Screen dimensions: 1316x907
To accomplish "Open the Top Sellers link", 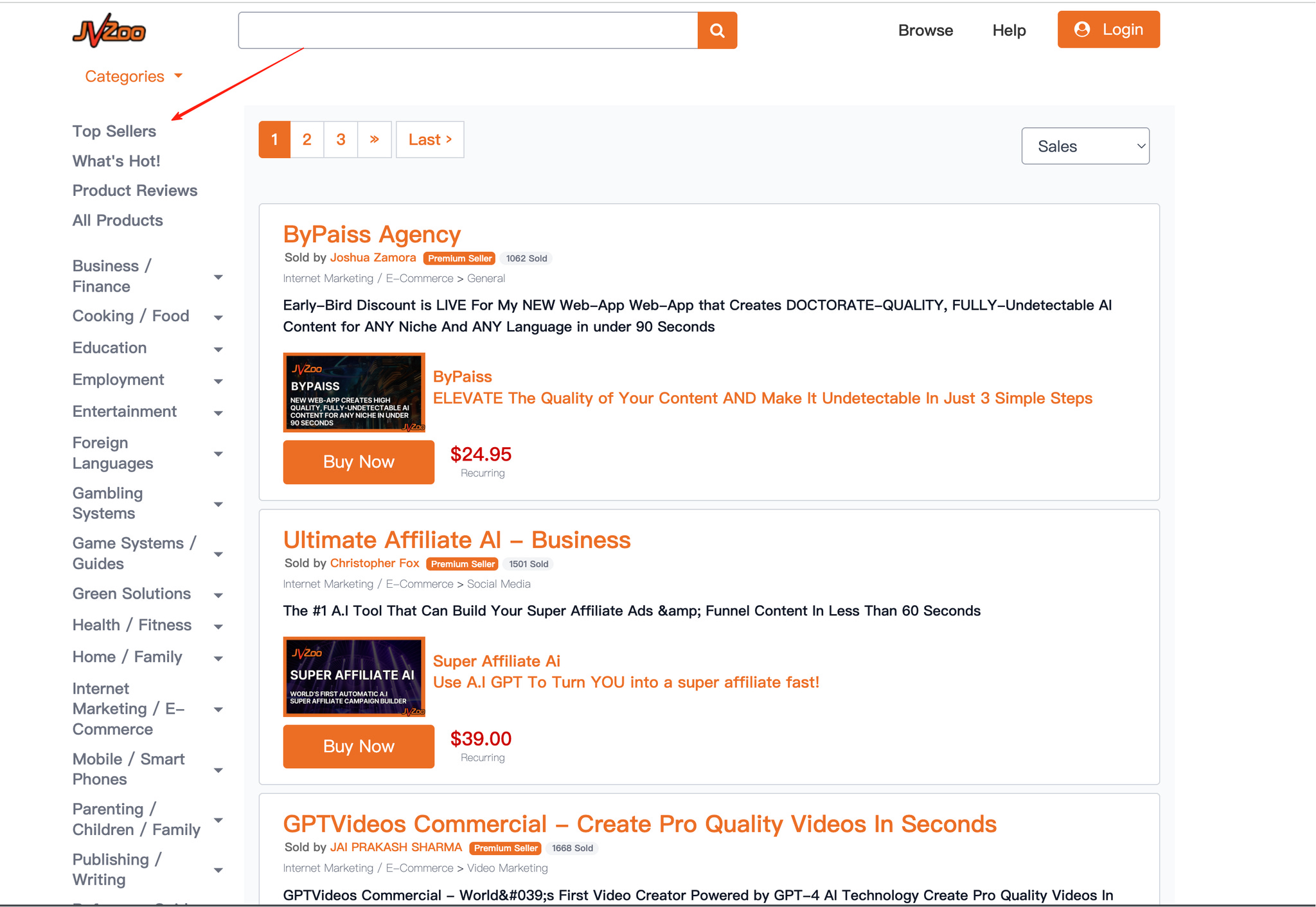I will click(x=114, y=131).
